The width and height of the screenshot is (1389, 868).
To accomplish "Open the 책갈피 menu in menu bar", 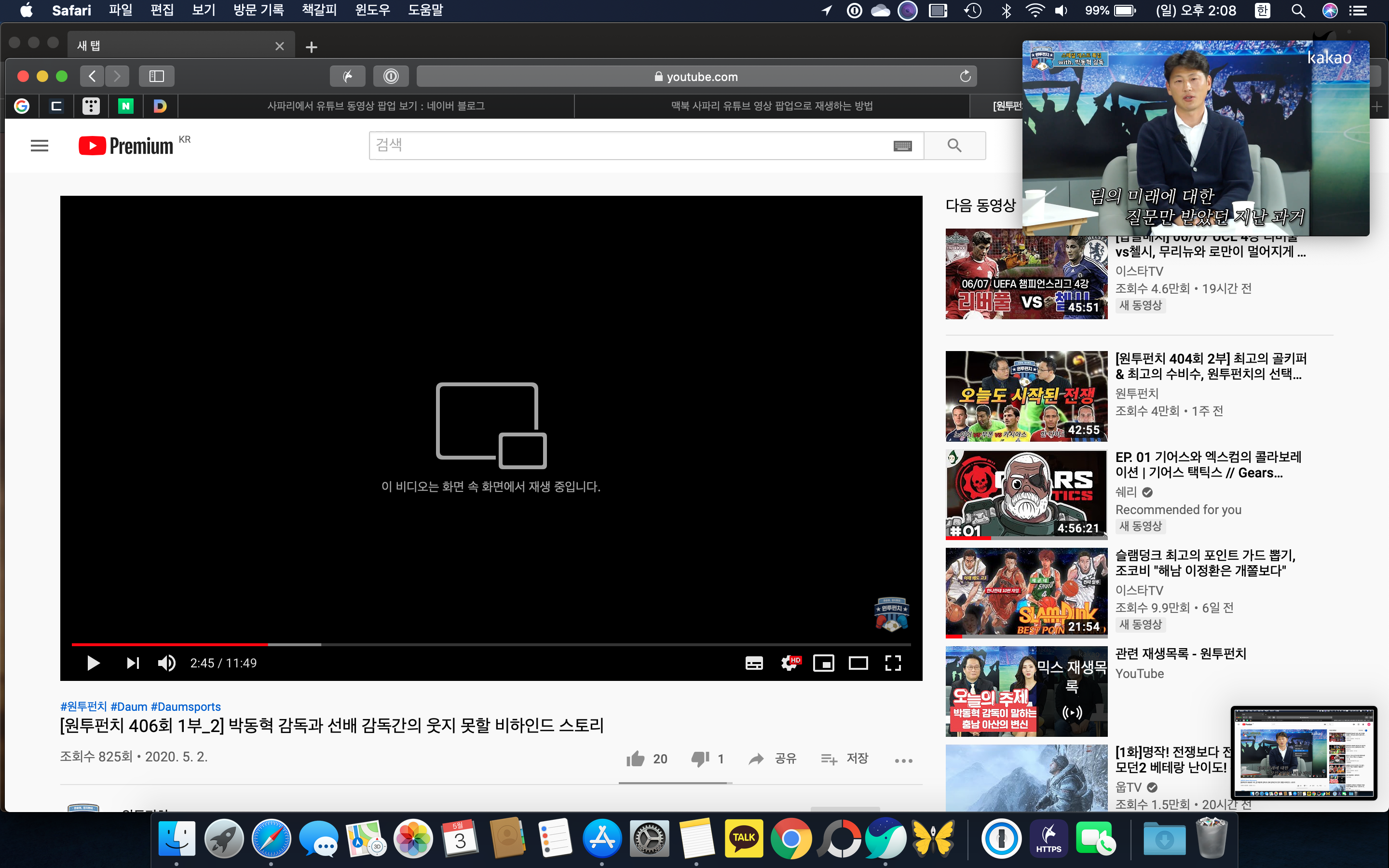I will (x=319, y=10).
